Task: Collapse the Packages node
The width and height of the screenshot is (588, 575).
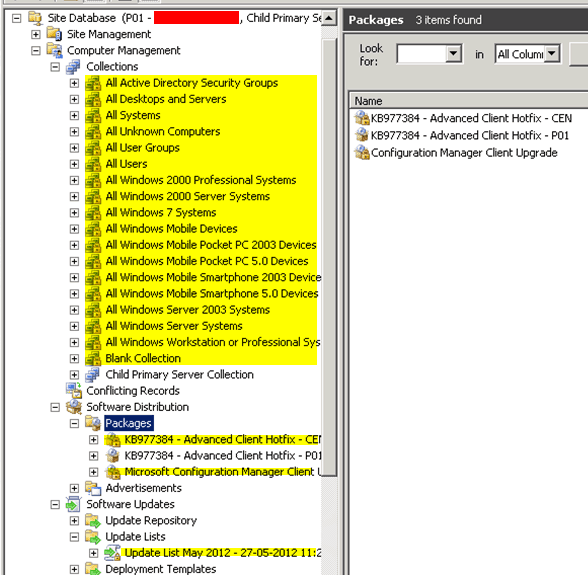Action: point(74,423)
